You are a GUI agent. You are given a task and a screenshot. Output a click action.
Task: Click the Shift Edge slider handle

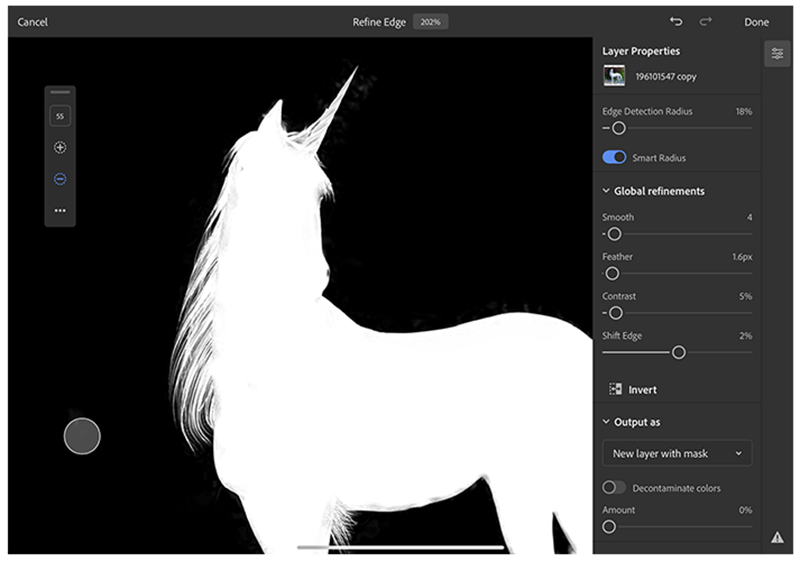click(x=679, y=352)
